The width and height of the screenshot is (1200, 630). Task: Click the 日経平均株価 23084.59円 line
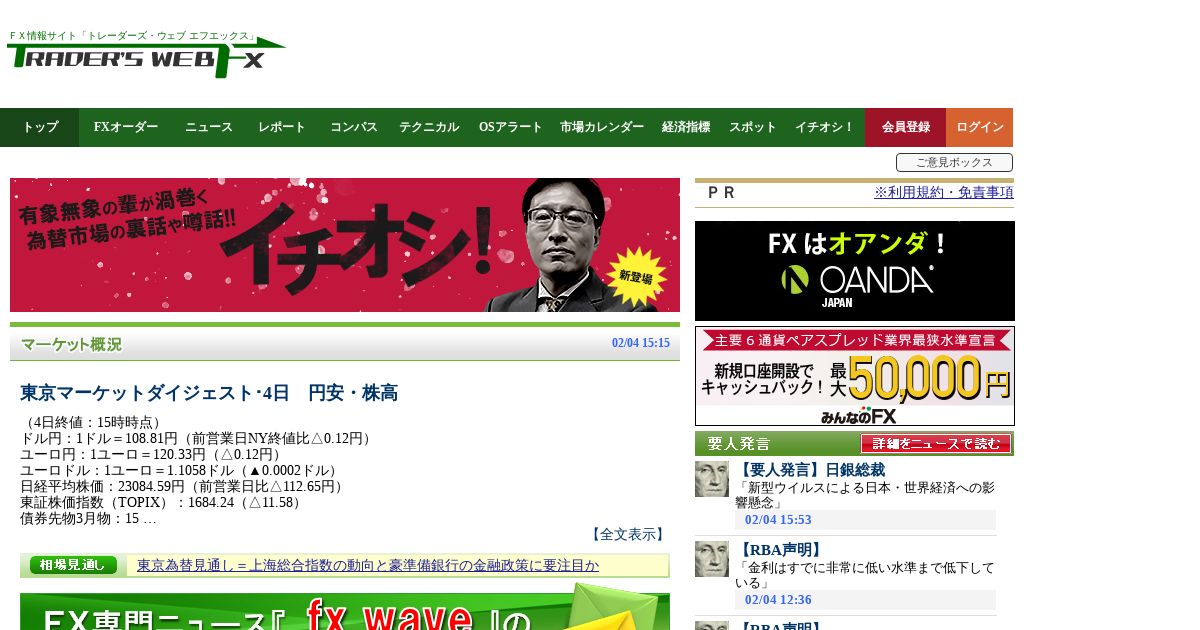click(x=184, y=486)
